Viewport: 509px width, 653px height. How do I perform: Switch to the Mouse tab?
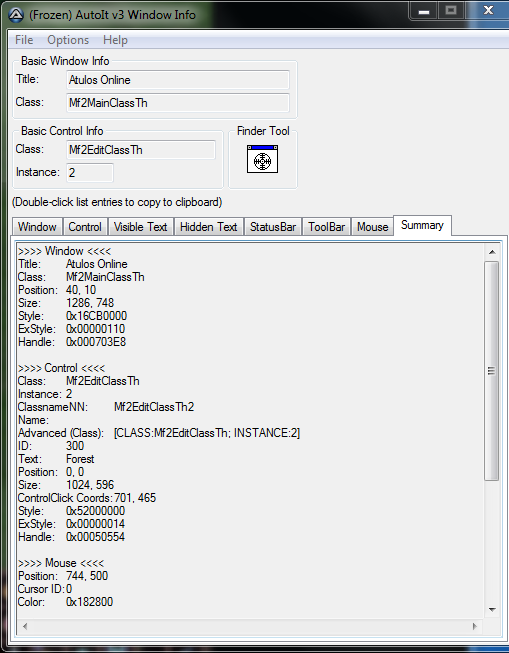coord(372,227)
